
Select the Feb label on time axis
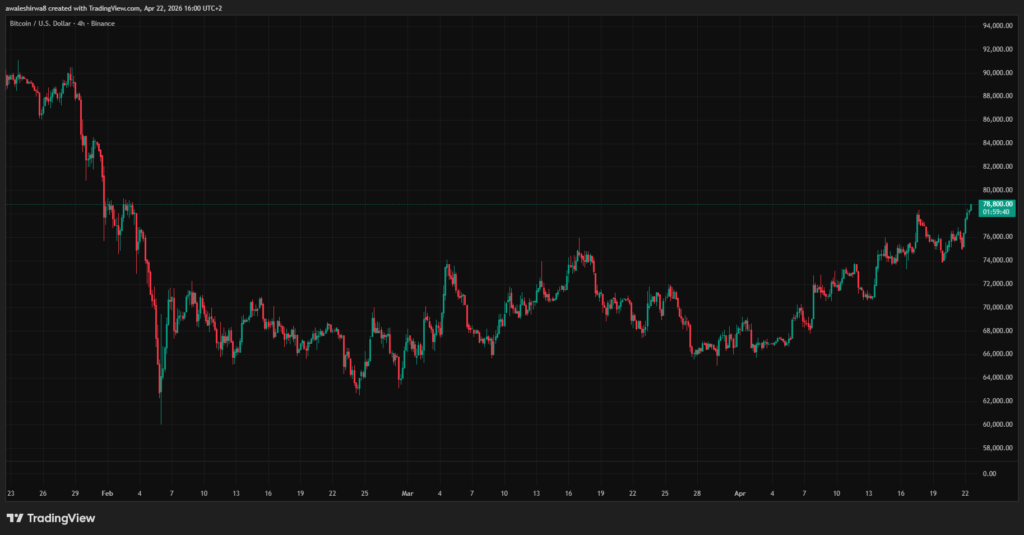106,493
